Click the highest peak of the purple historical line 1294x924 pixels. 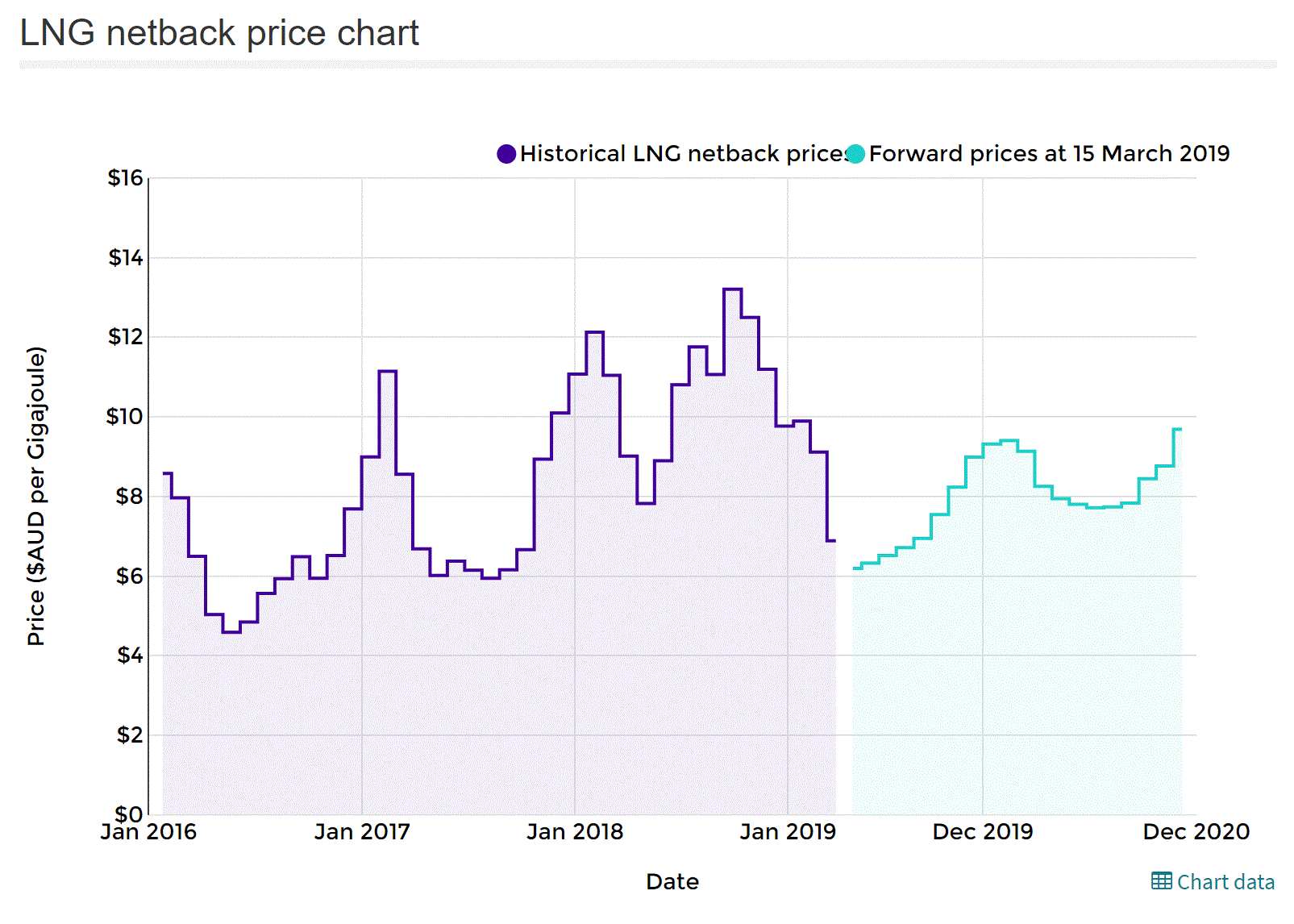[733, 289]
